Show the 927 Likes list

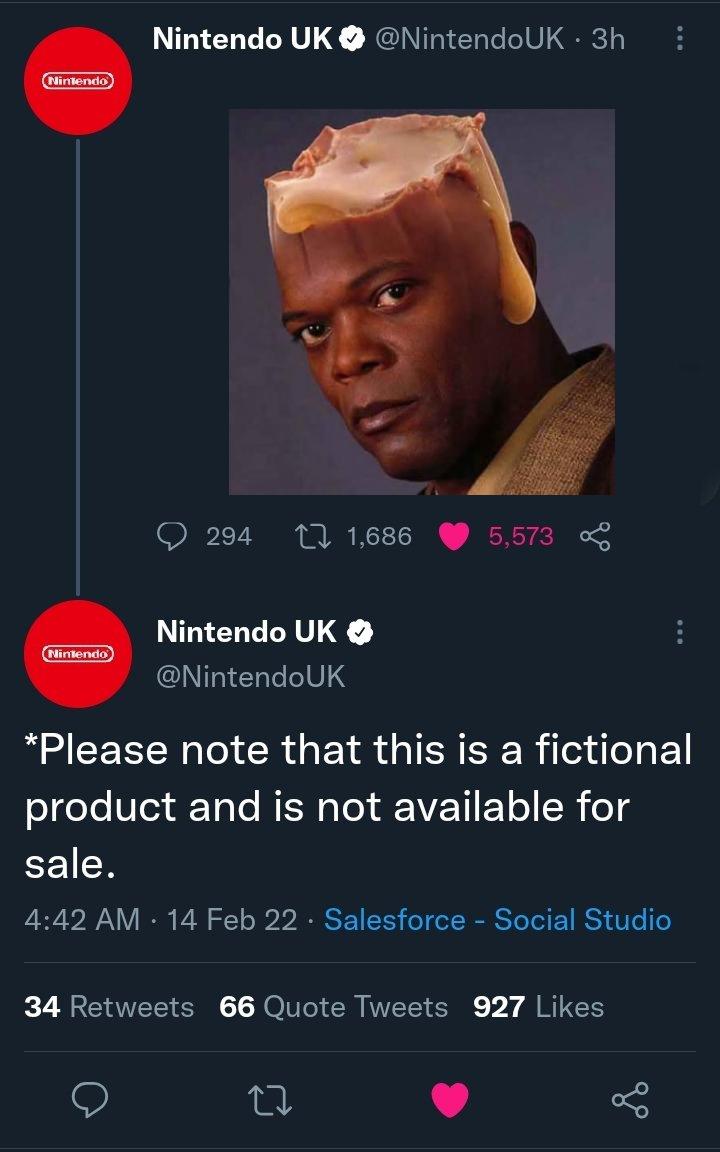539,1006
